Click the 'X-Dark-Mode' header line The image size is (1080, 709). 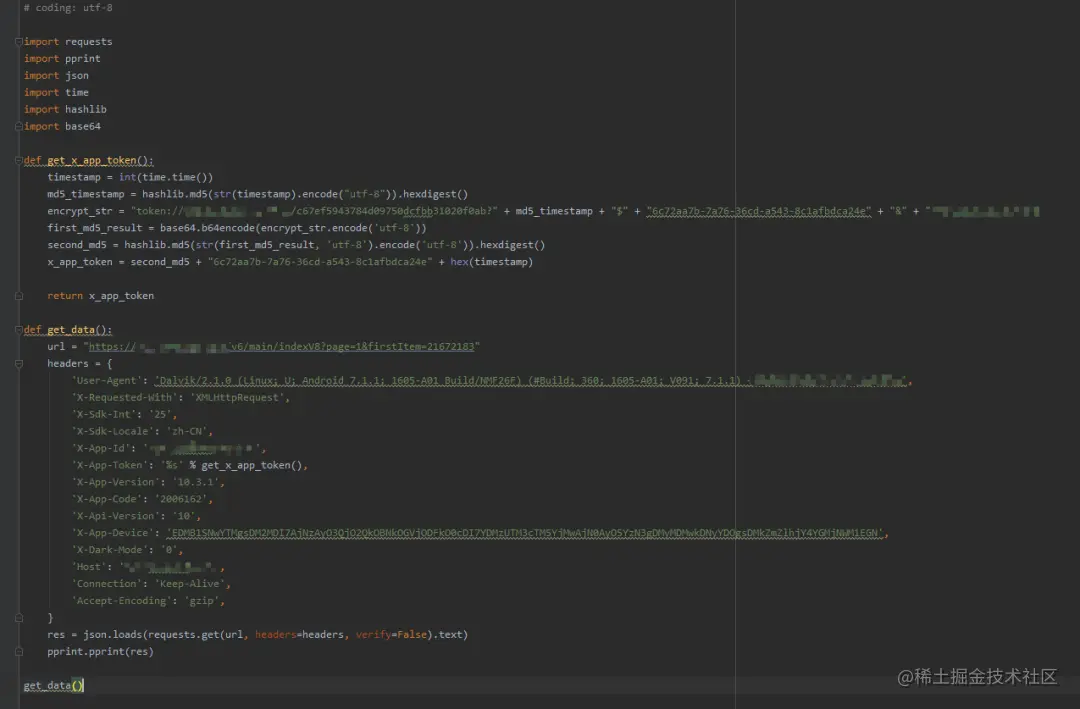tap(127, 550)
